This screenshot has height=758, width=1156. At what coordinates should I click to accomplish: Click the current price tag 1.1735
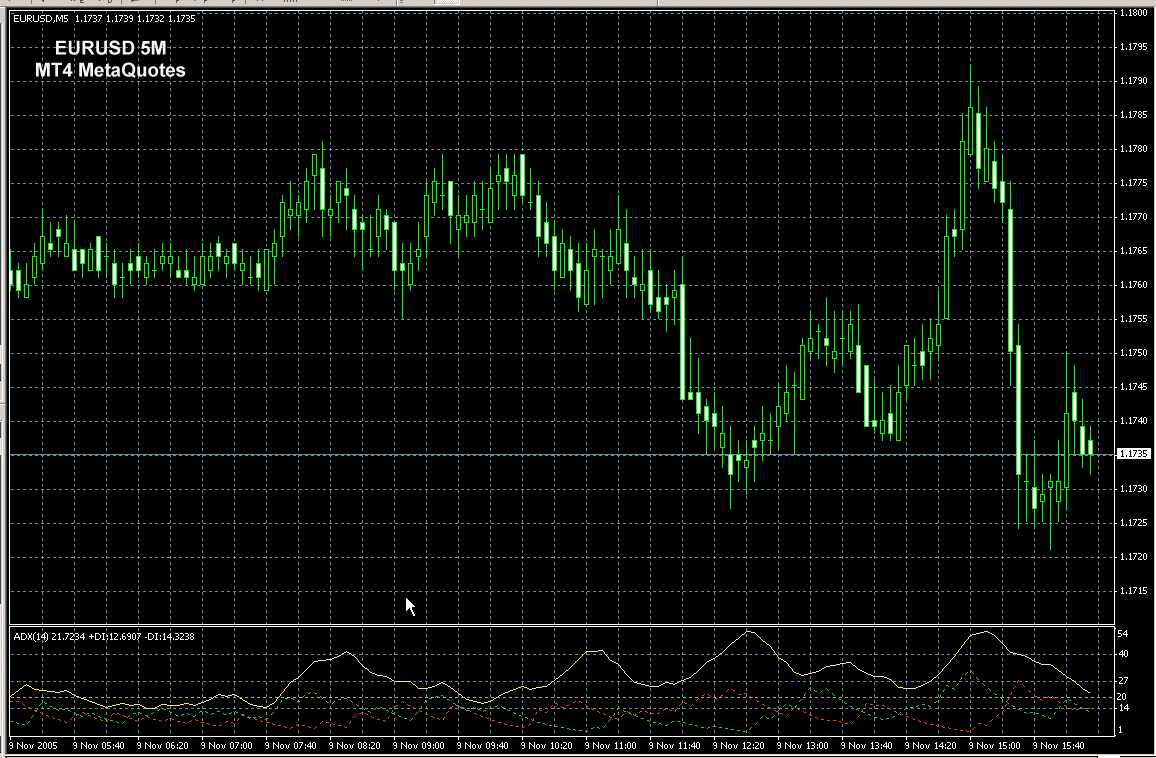1134,454
